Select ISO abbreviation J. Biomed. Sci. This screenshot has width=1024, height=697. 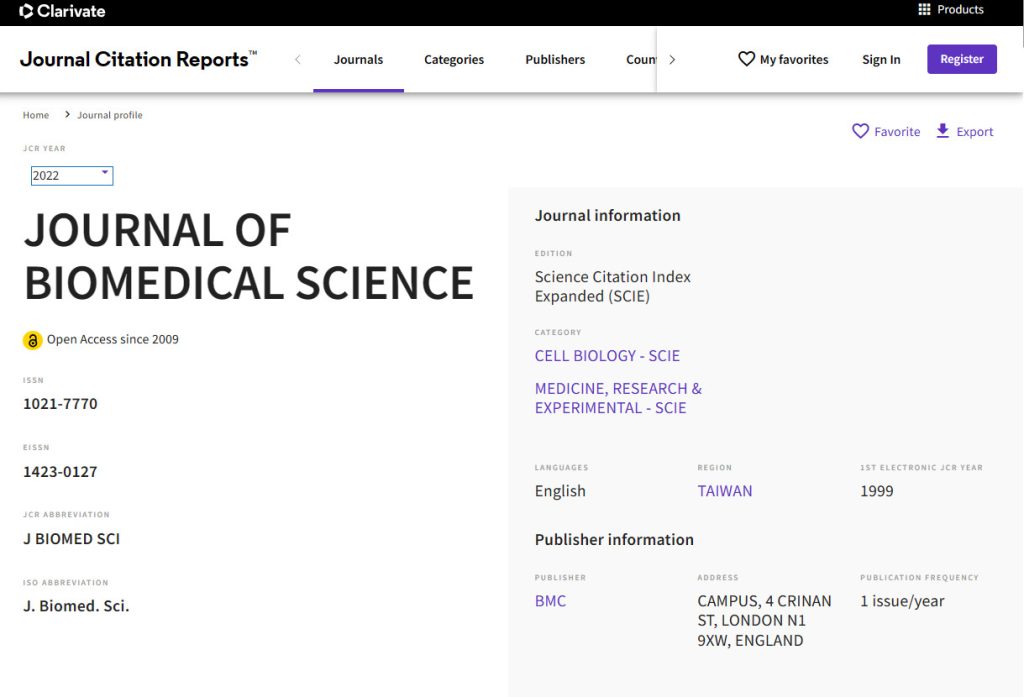click(76, 606)
